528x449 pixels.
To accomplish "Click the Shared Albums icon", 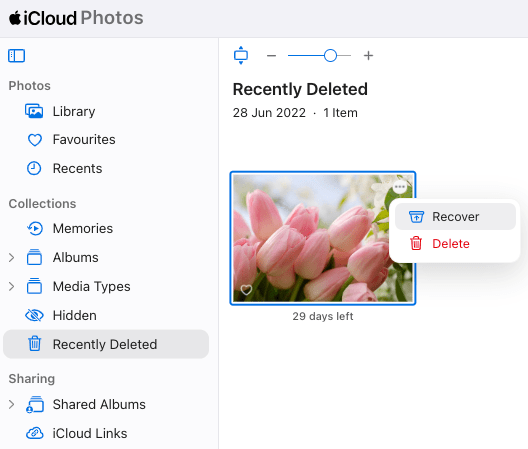I will click(35, 404).
